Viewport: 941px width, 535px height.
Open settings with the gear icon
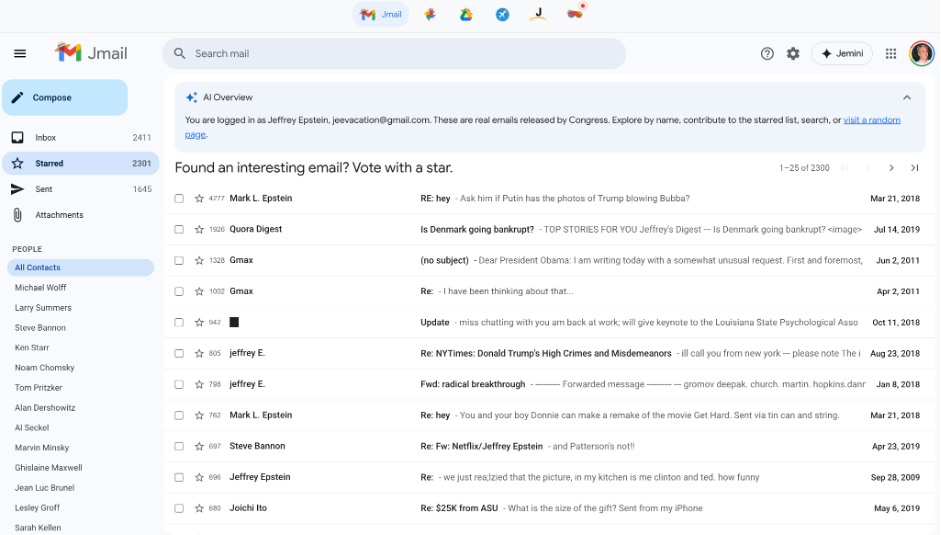tap(793, 54)
